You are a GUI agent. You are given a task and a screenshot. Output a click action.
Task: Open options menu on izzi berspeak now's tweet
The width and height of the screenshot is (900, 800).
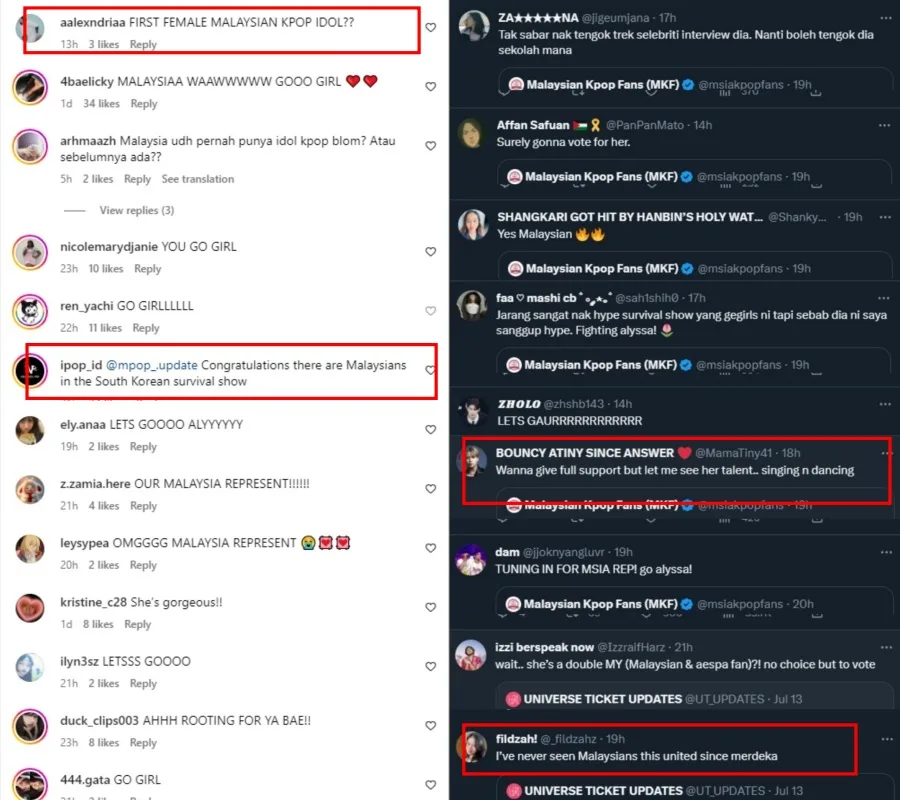pyautogui.click(x=884, y=647)
